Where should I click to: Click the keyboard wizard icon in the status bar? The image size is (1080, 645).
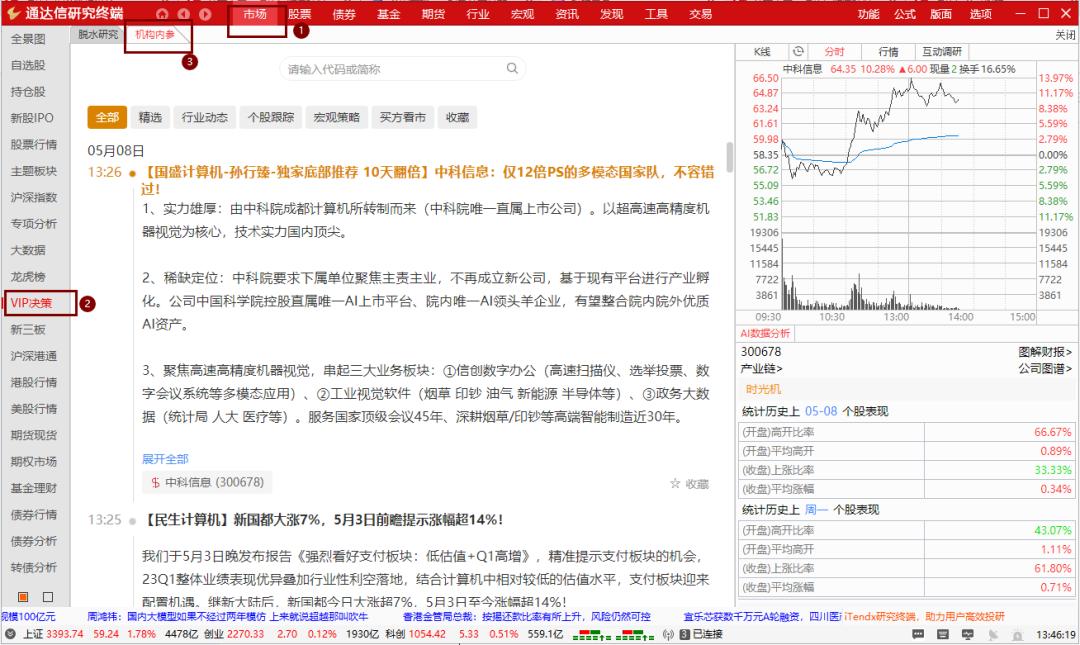pos(941,634)
